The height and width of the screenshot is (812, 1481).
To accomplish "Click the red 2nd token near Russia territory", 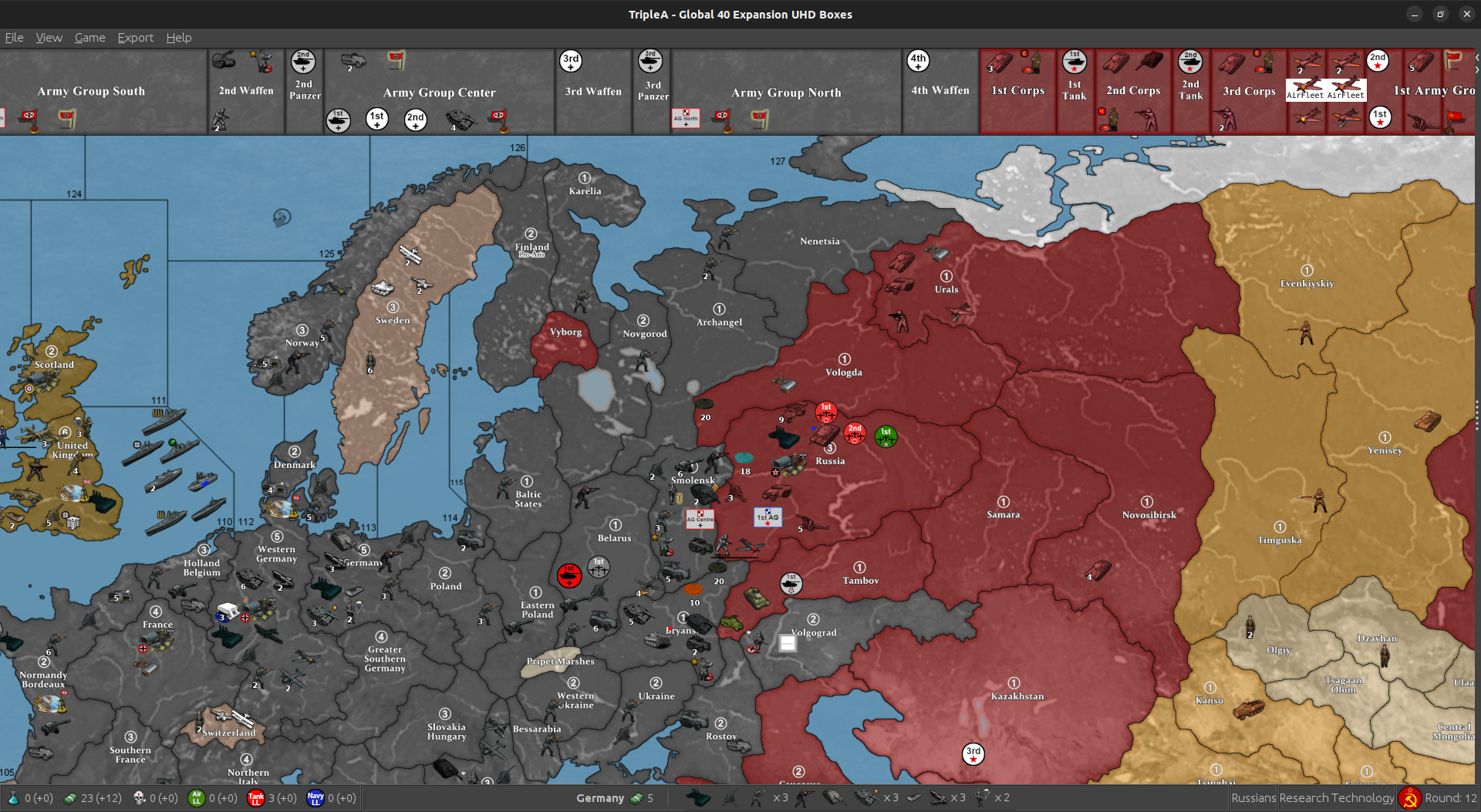I will [855, 433].
